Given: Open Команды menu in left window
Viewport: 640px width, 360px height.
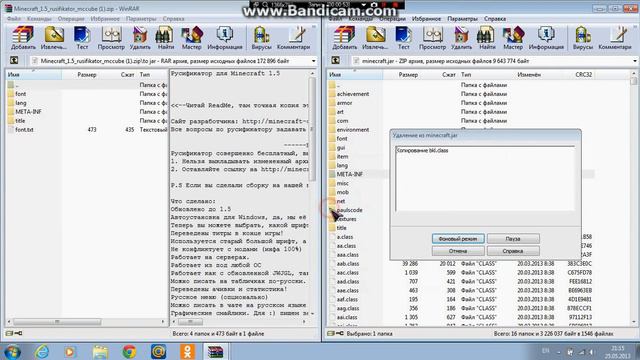Looking at the screenshot, I should [39, 19].
